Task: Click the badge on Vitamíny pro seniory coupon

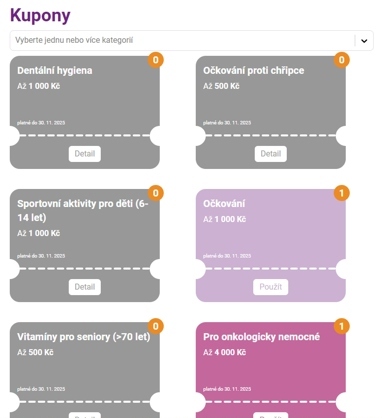Action: [x=155, y=326]
